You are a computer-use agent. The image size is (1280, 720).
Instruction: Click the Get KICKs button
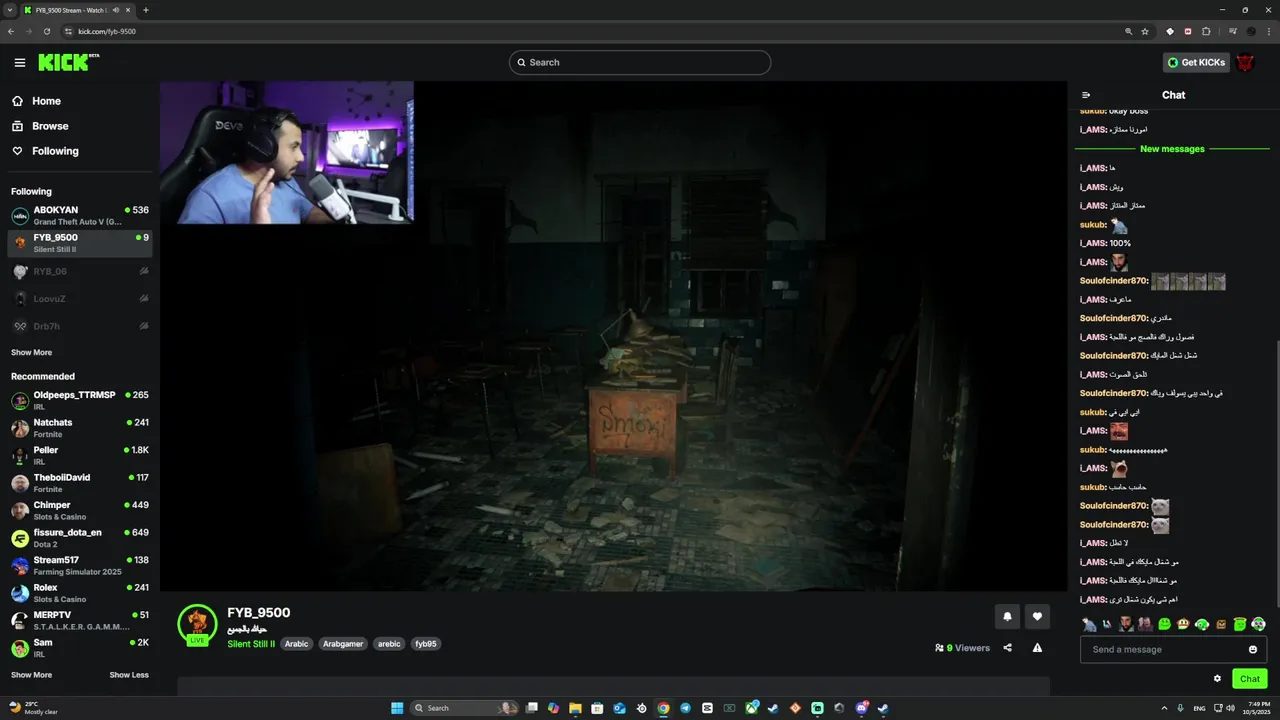1196,62
